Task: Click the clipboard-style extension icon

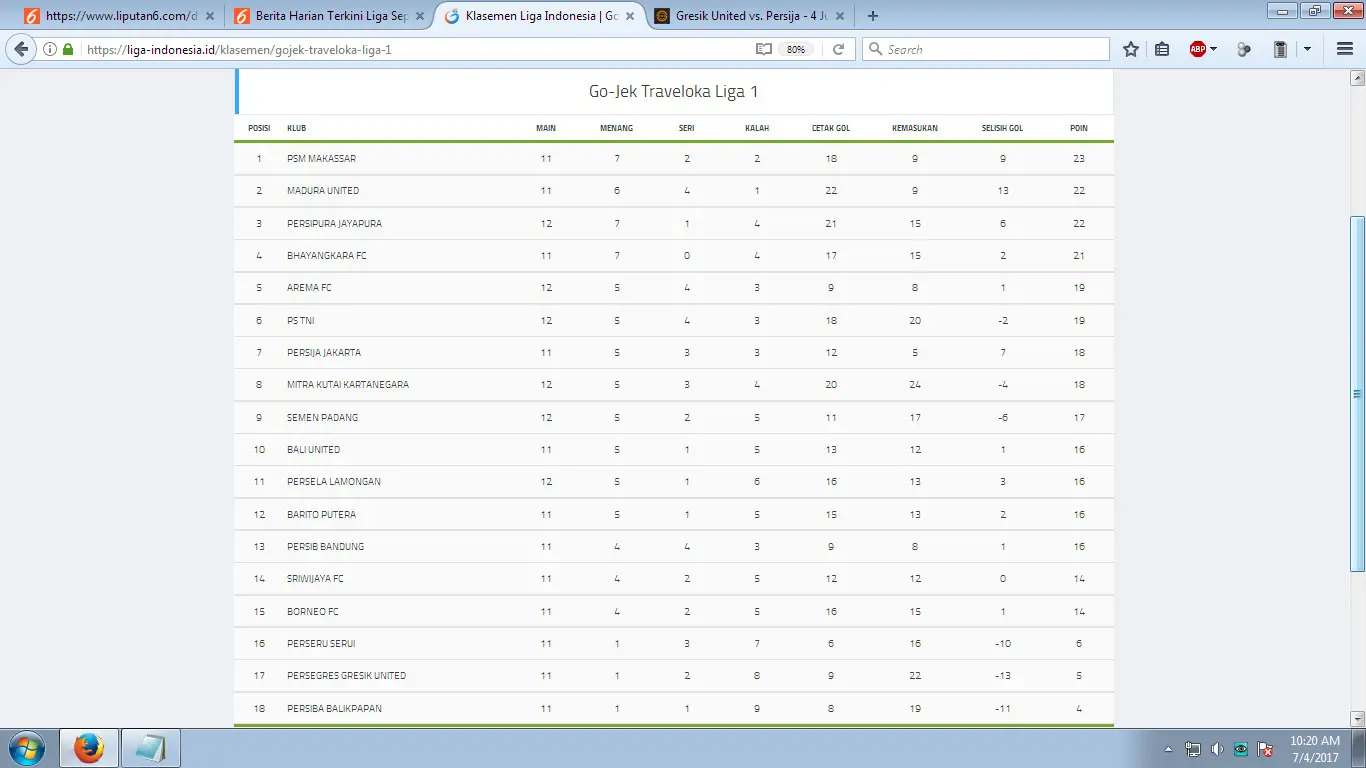Action: [x=1280, y=49]
